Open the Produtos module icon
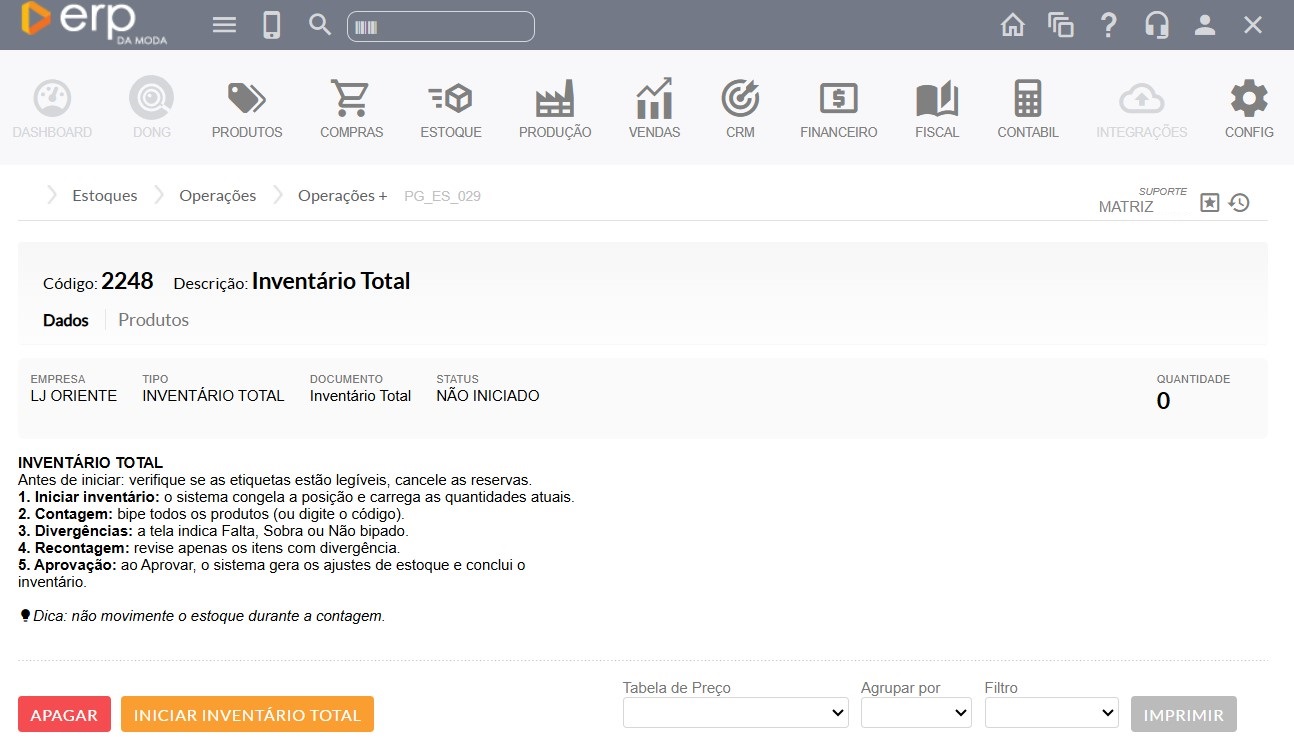The image size is (1294, 756). click(246, 108)
